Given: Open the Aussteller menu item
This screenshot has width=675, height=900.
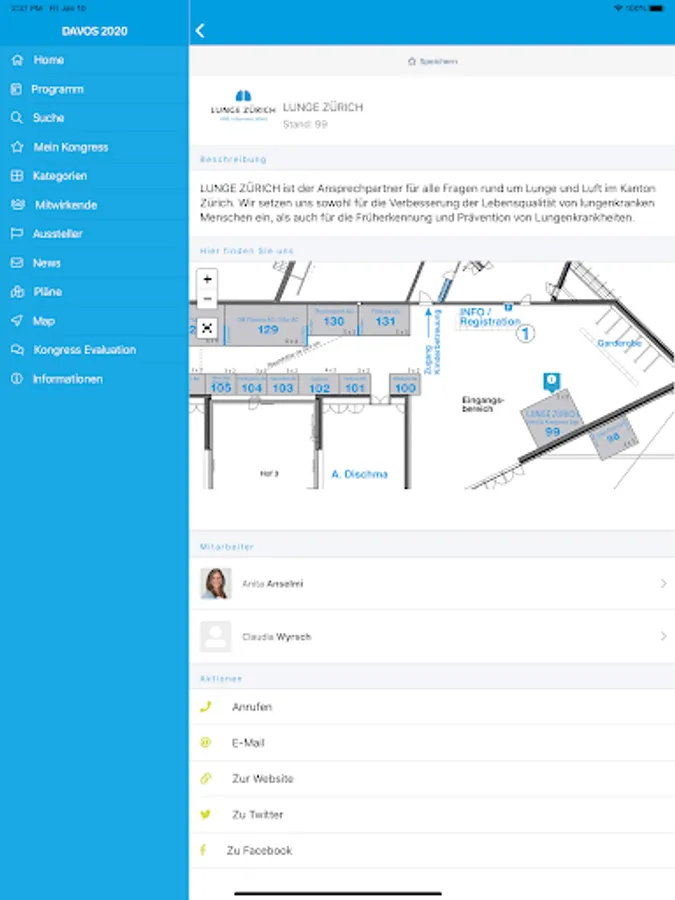Looking at the screenshot, I should [x=94, y=234].
